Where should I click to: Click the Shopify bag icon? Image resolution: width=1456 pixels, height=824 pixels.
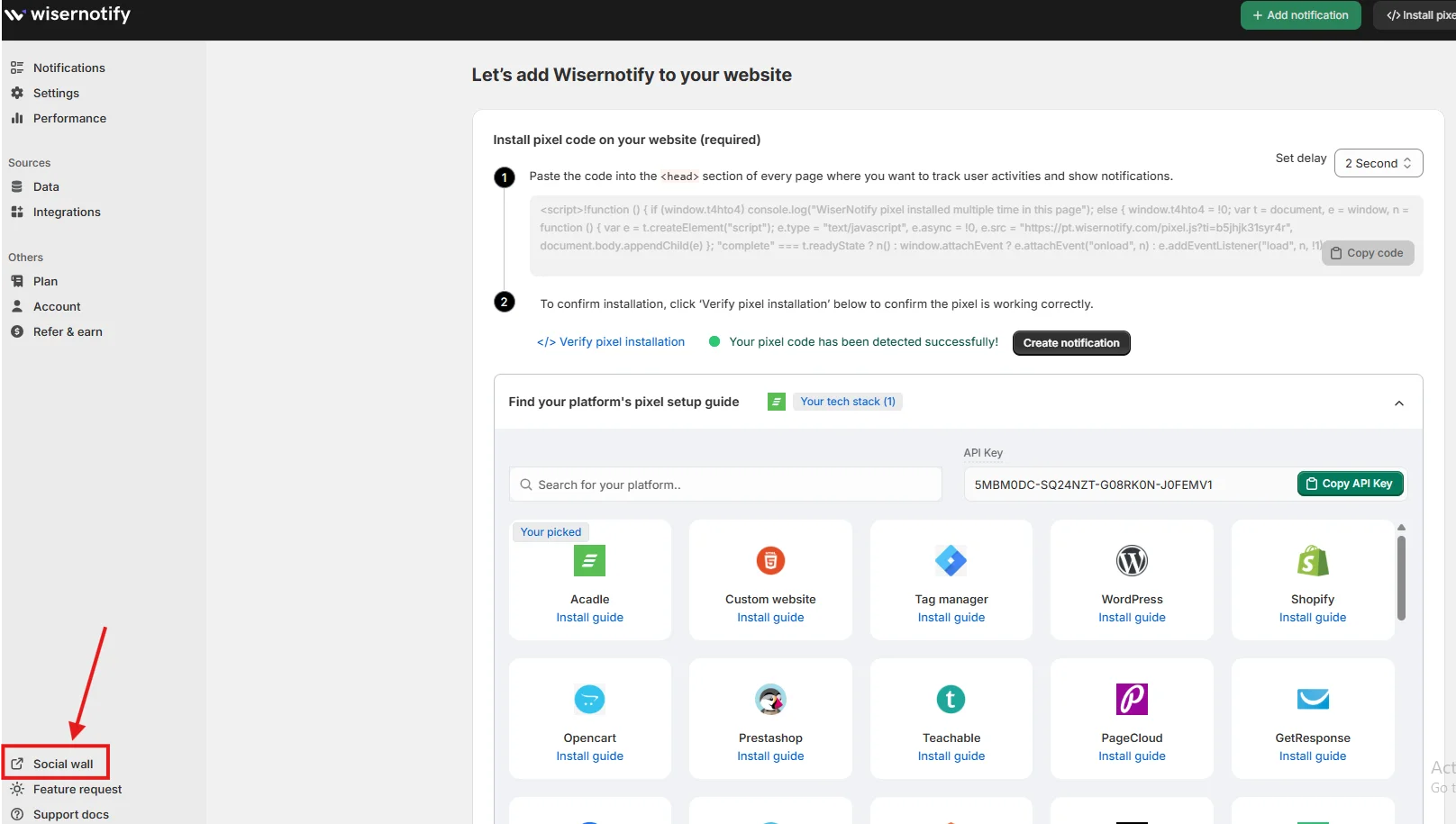tap(1312, 561)
